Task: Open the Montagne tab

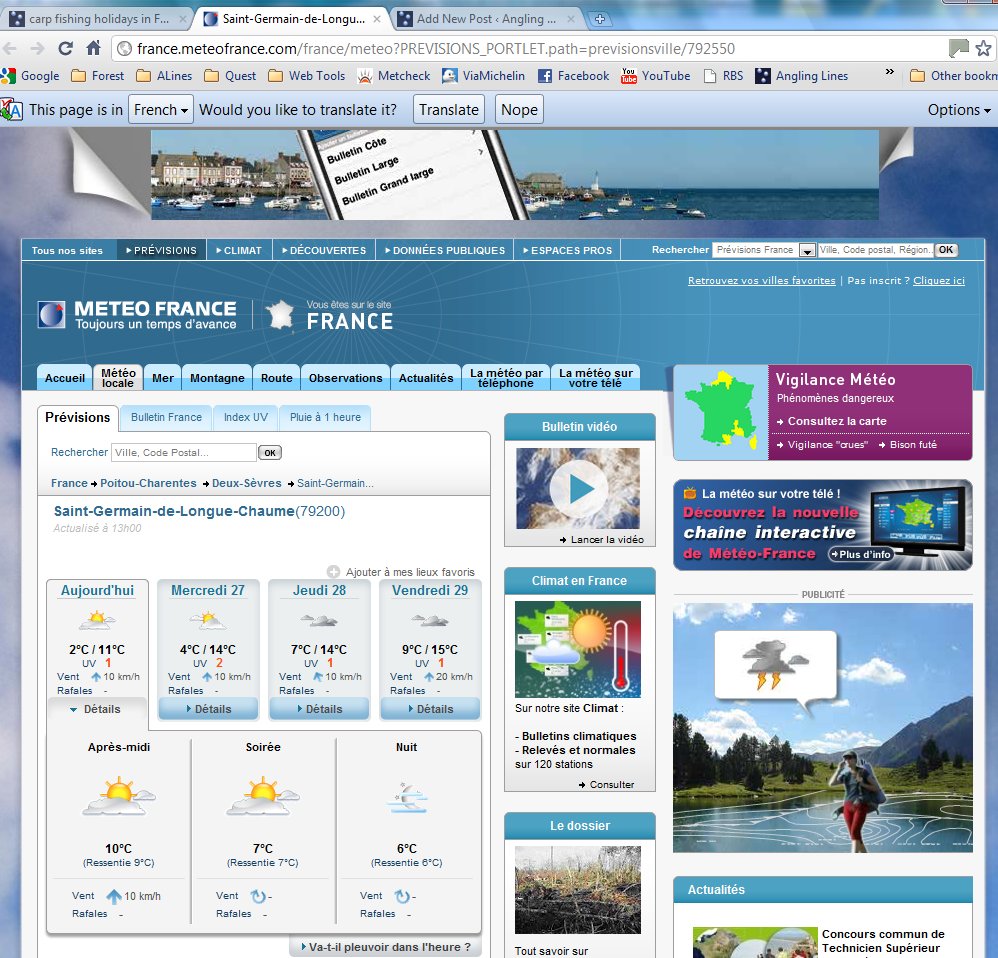Action: [x=217, y=378]
